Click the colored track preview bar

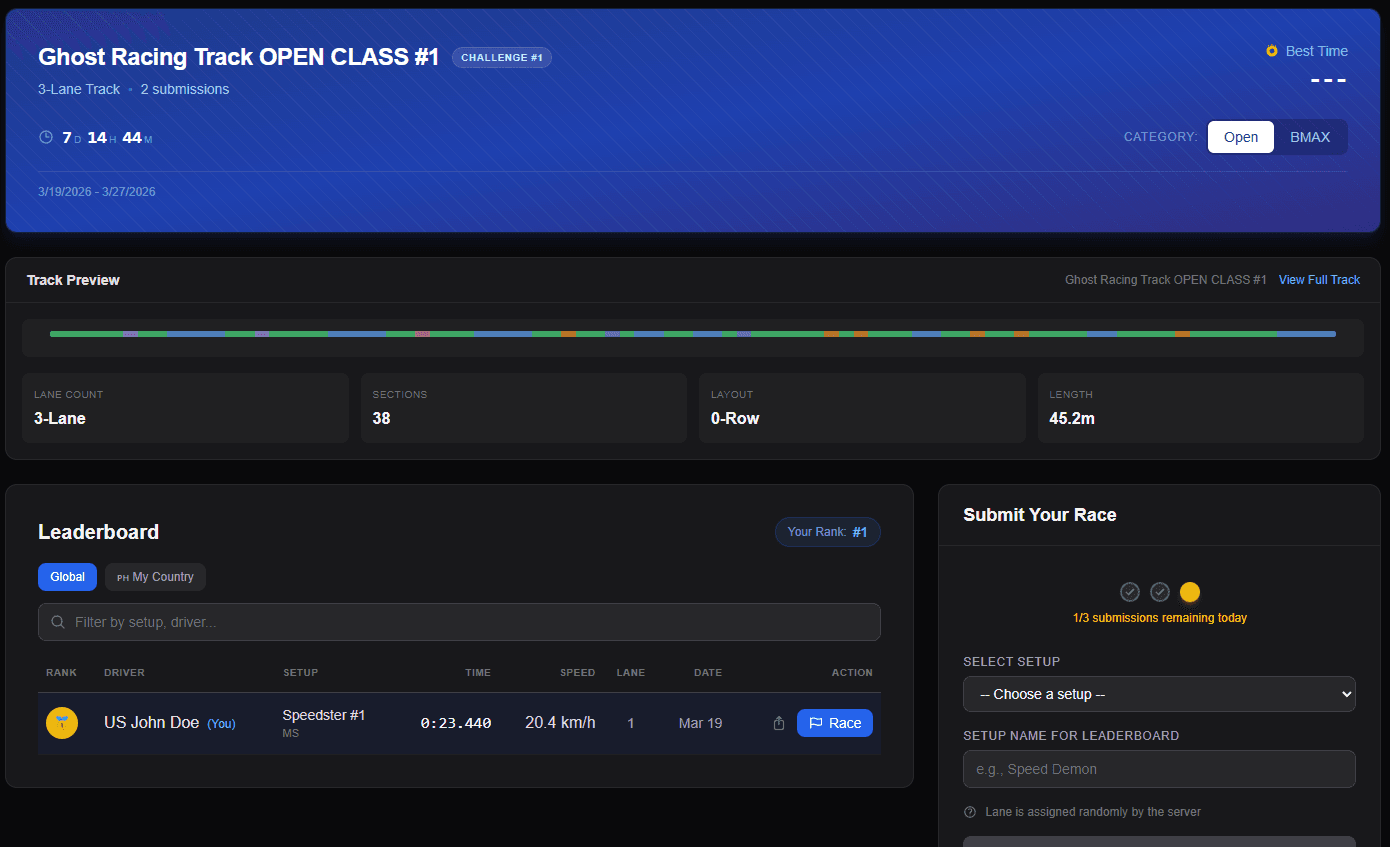pos(692,334)
